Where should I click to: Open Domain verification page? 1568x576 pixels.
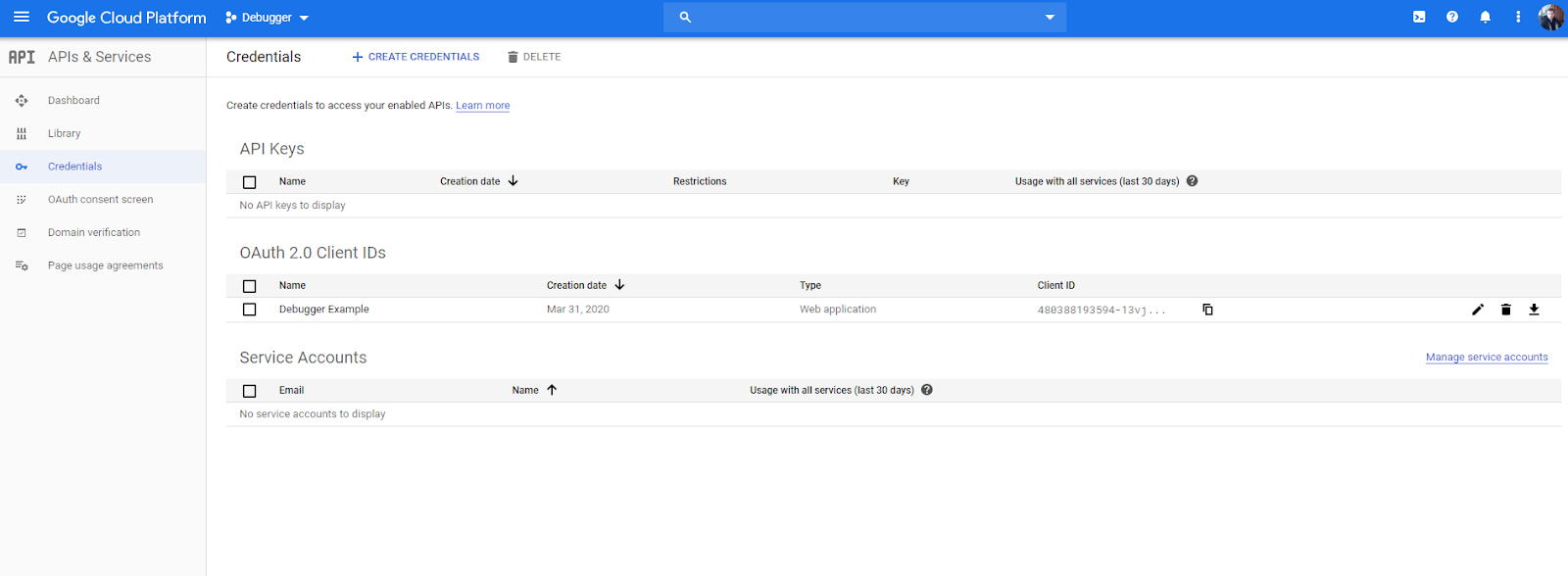click(x=94, y=232)
